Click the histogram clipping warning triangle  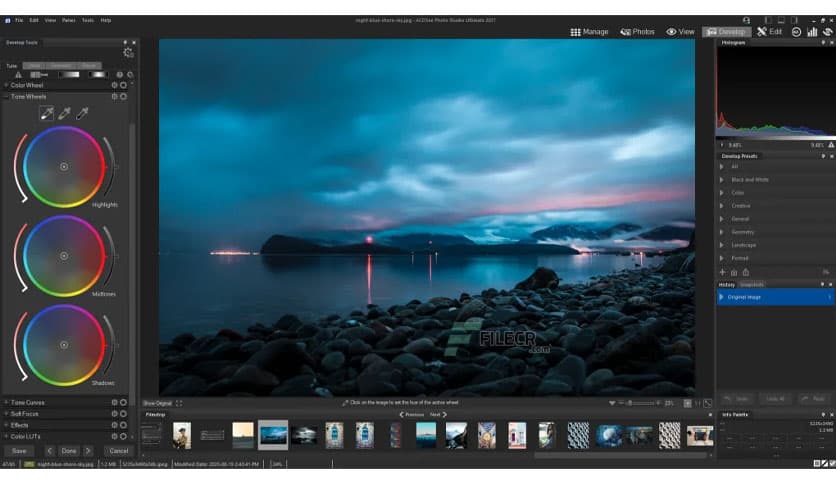click(x=831, y=144)
